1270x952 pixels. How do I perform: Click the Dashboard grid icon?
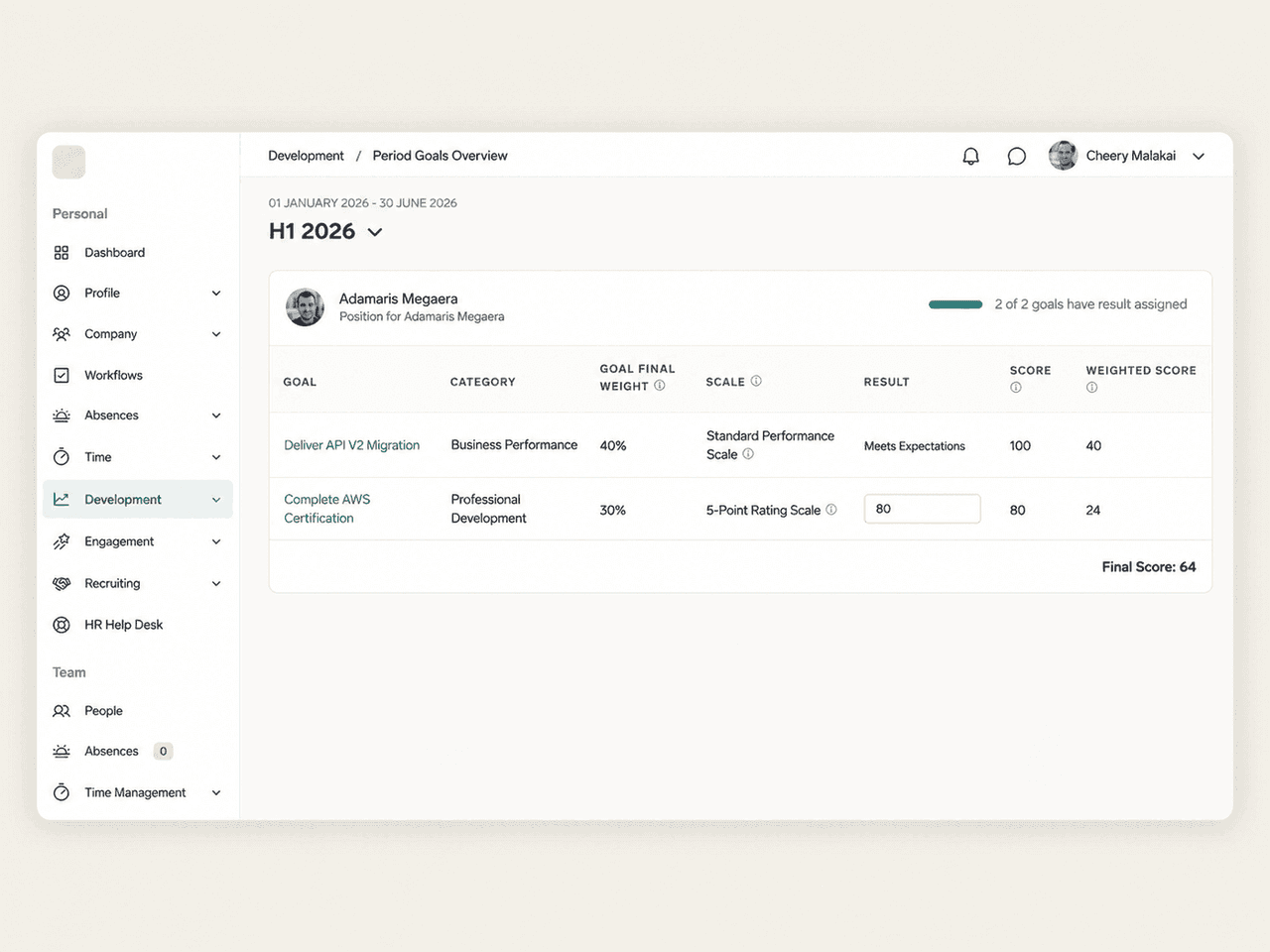click(x=62, y=253)
